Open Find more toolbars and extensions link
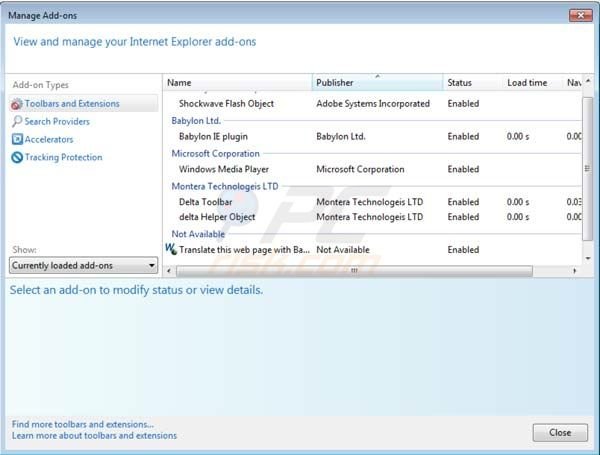The height and width of the screenshot is (455, 600). coord(83,424)
